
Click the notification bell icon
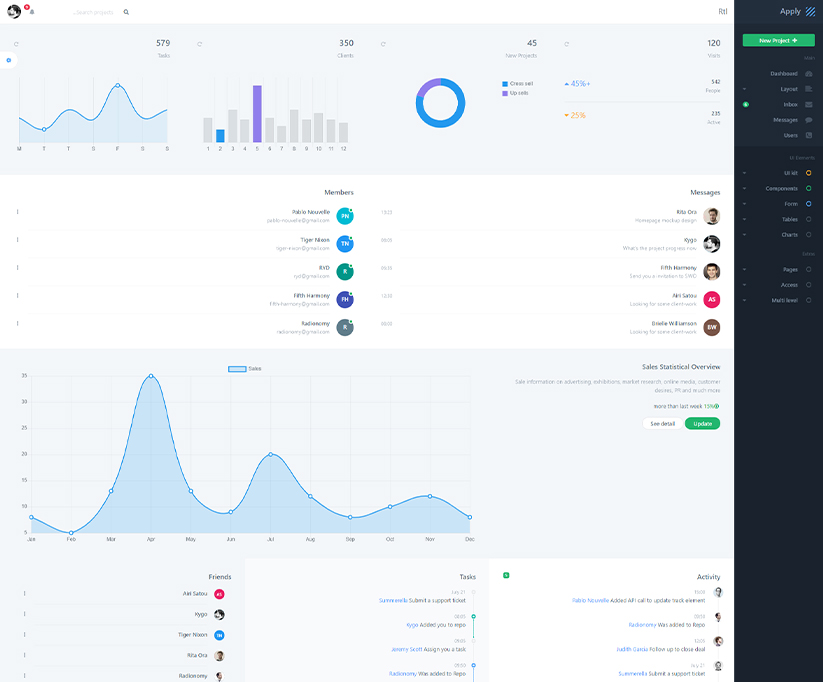[x=32, y=12]
